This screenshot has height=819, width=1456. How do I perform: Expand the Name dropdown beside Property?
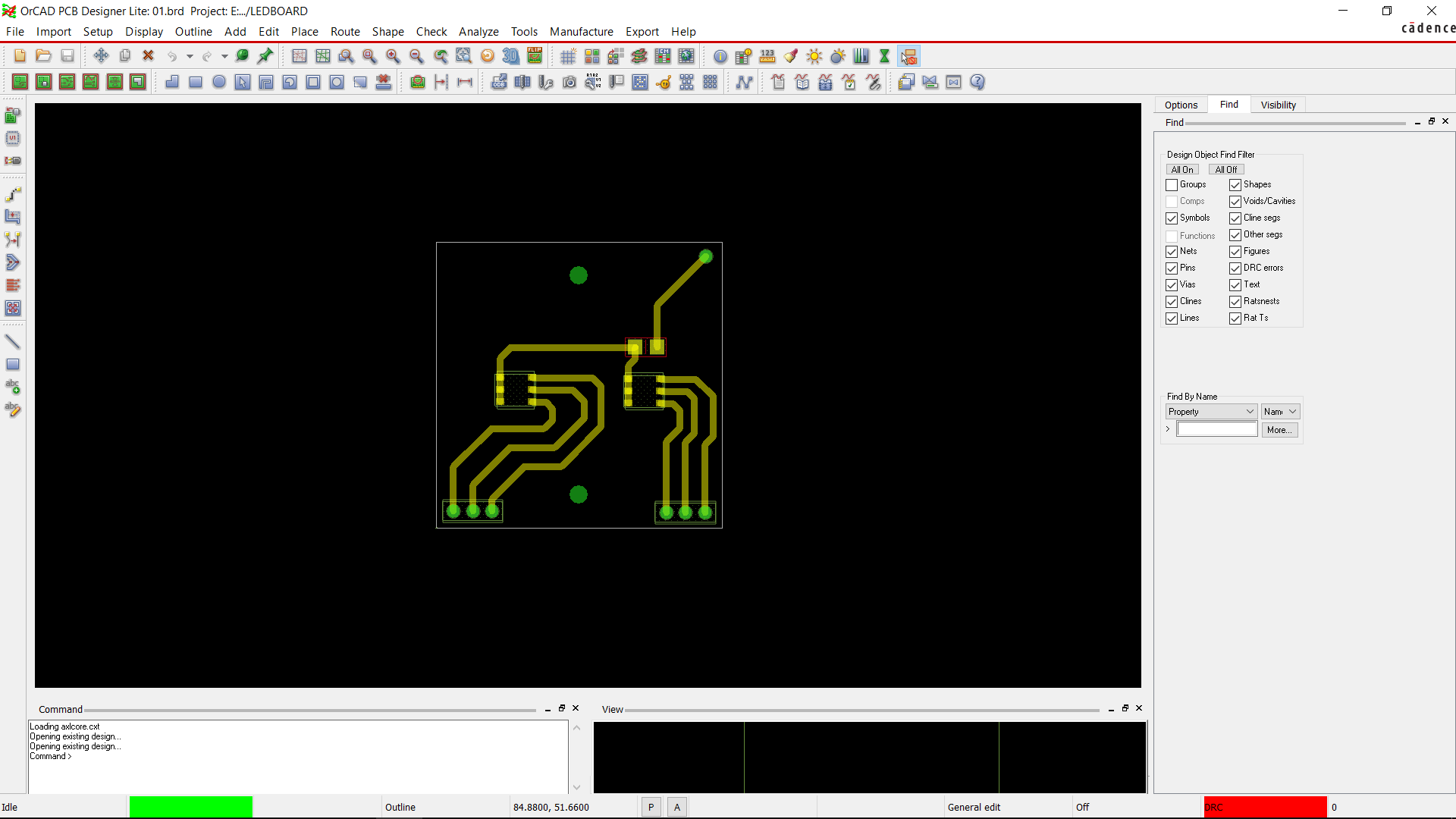[1281, 412]
